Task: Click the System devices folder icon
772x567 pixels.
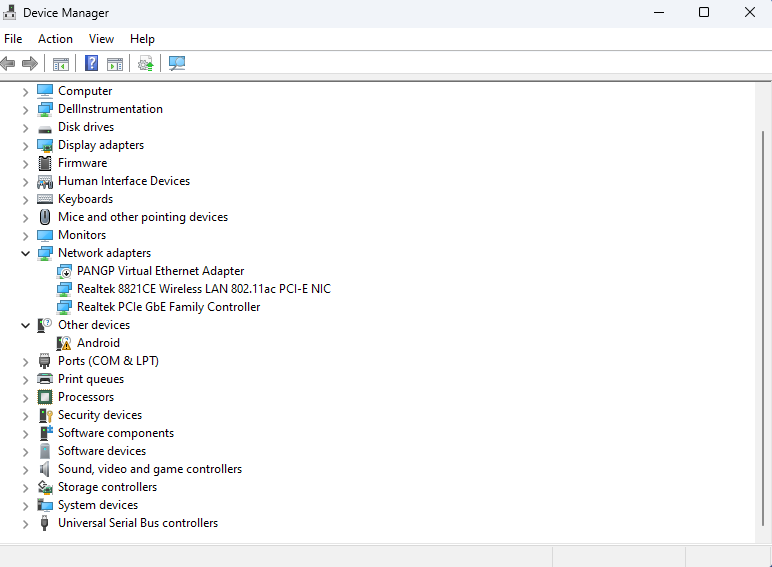Action: pos(45,505)
